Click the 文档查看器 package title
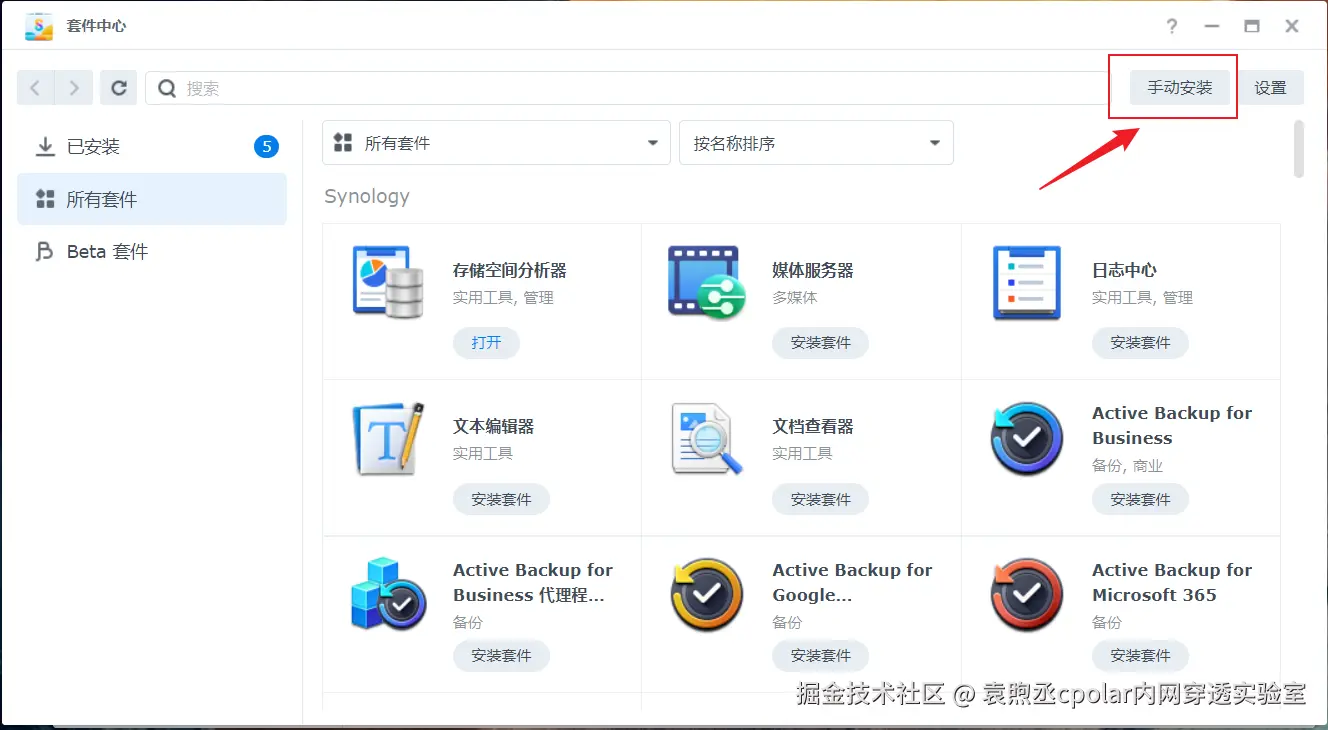The image size is (1328, 730). (x=813, y=426)
